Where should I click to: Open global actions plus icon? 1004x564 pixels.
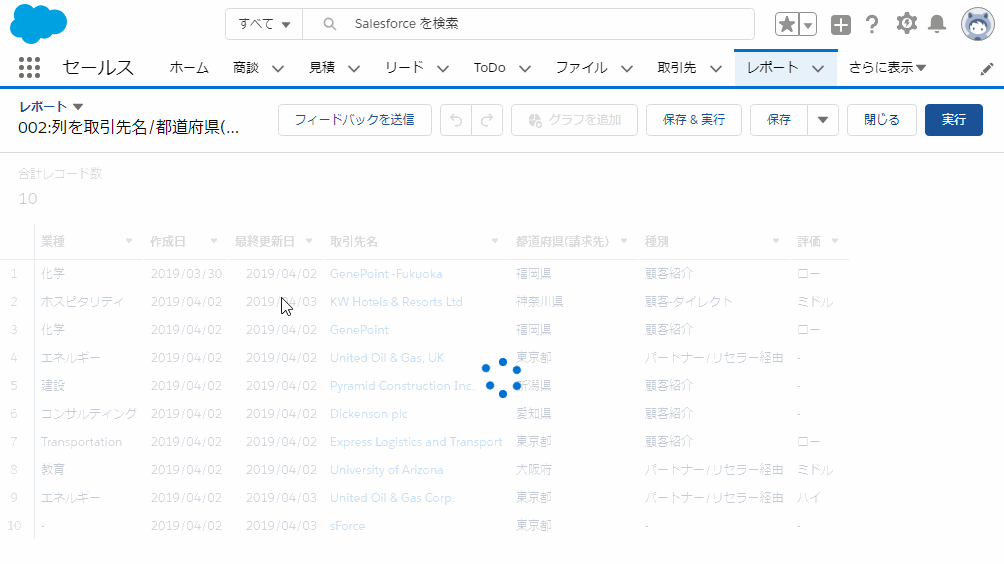[x=841, y=24]
